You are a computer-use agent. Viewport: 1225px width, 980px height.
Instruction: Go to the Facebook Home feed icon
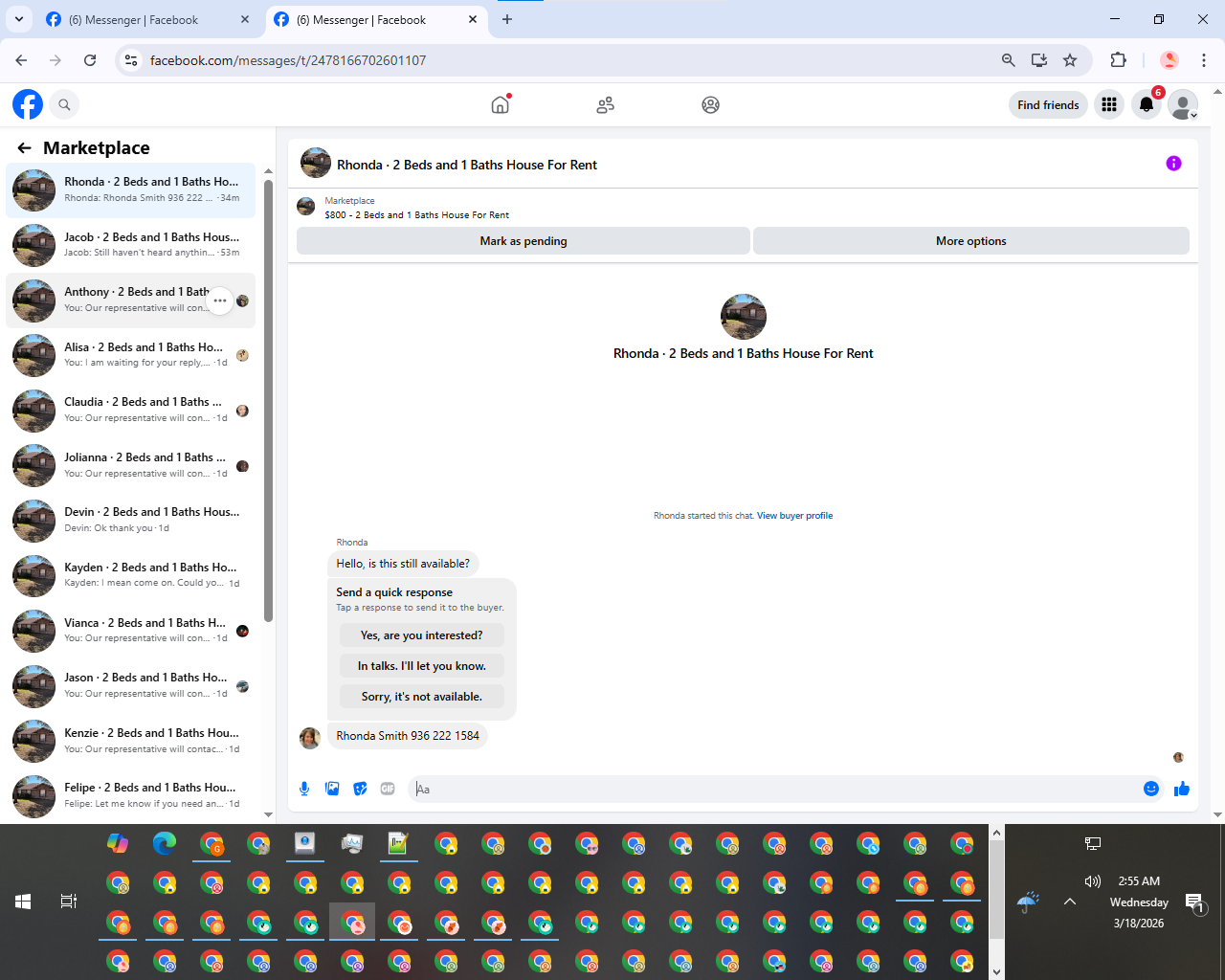tap(501, 104)
